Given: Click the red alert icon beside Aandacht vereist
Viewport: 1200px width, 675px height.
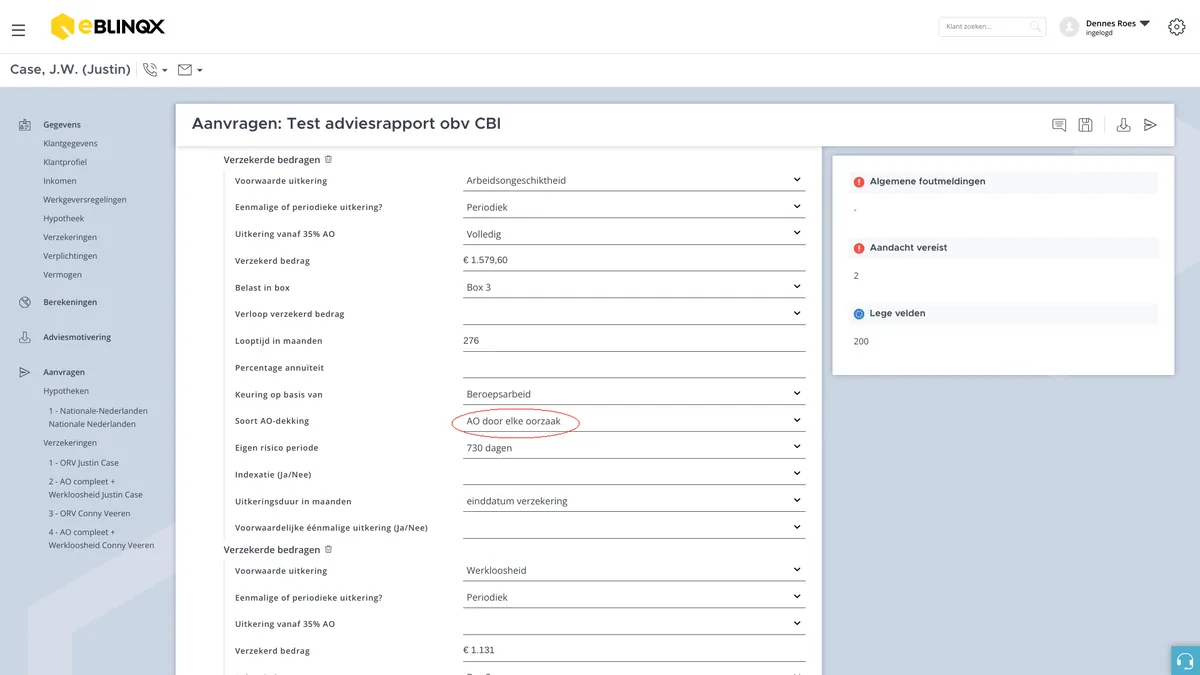Looking at the screenshot, I should [858, 248].
